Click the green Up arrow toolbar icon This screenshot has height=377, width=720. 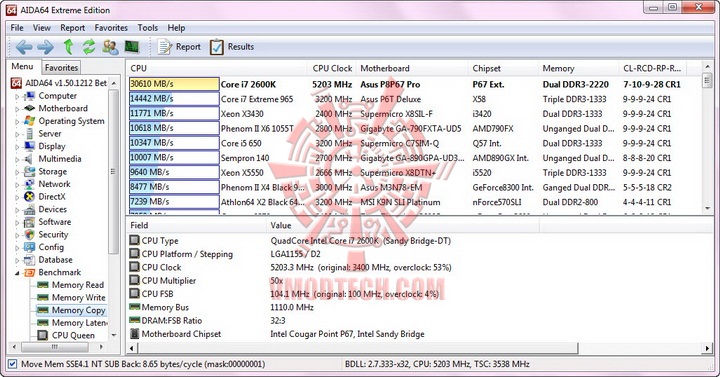68,47
